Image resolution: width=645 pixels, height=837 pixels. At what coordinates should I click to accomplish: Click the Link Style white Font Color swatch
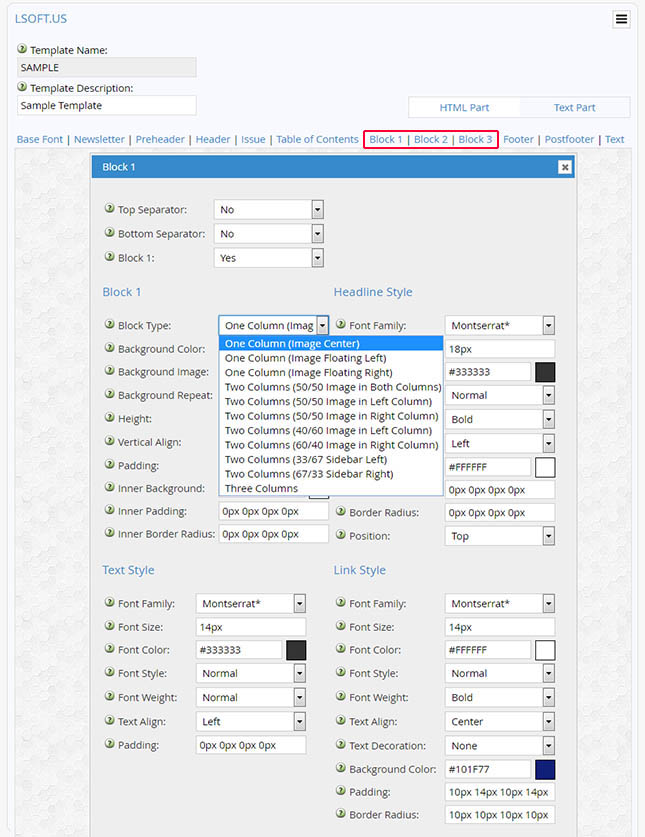[545, 650]
